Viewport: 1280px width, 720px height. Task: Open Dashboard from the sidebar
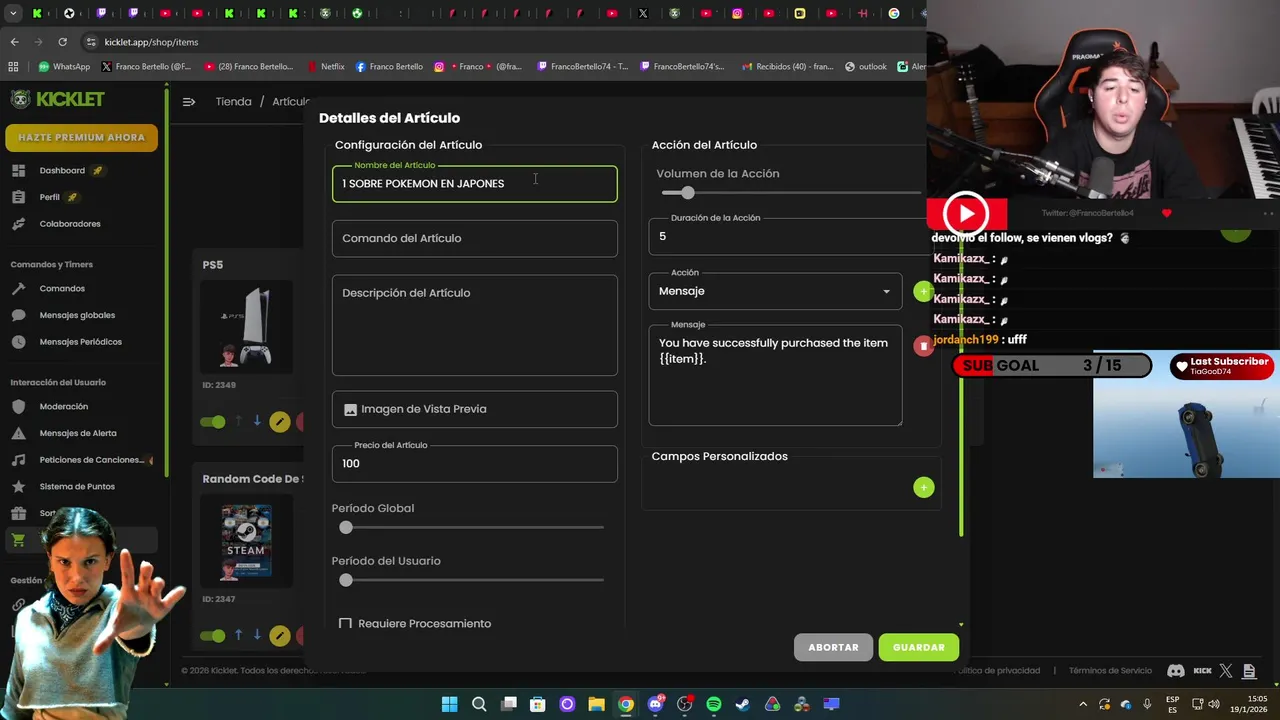click(x=62, y=170)
